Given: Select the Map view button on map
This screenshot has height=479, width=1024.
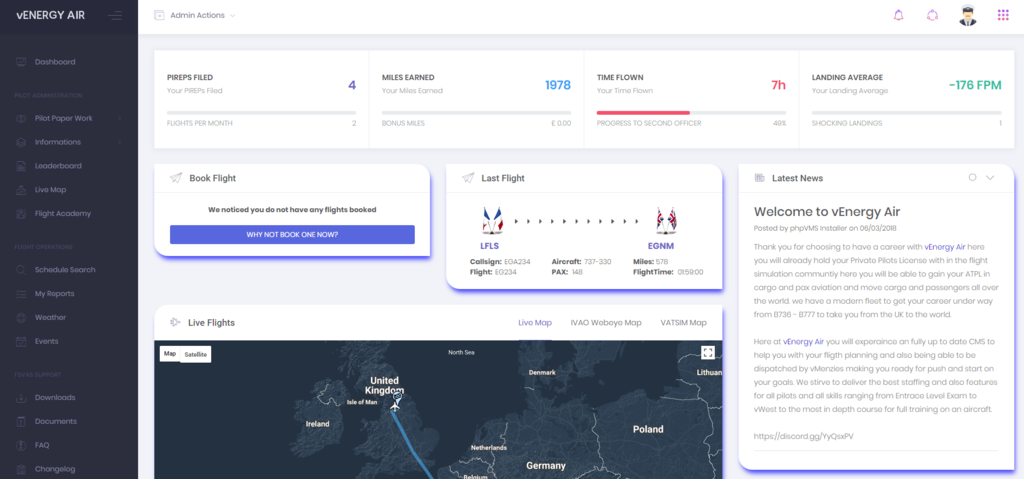Looking at the screenshot, I should pyautogui.click(x=170, y=354).
